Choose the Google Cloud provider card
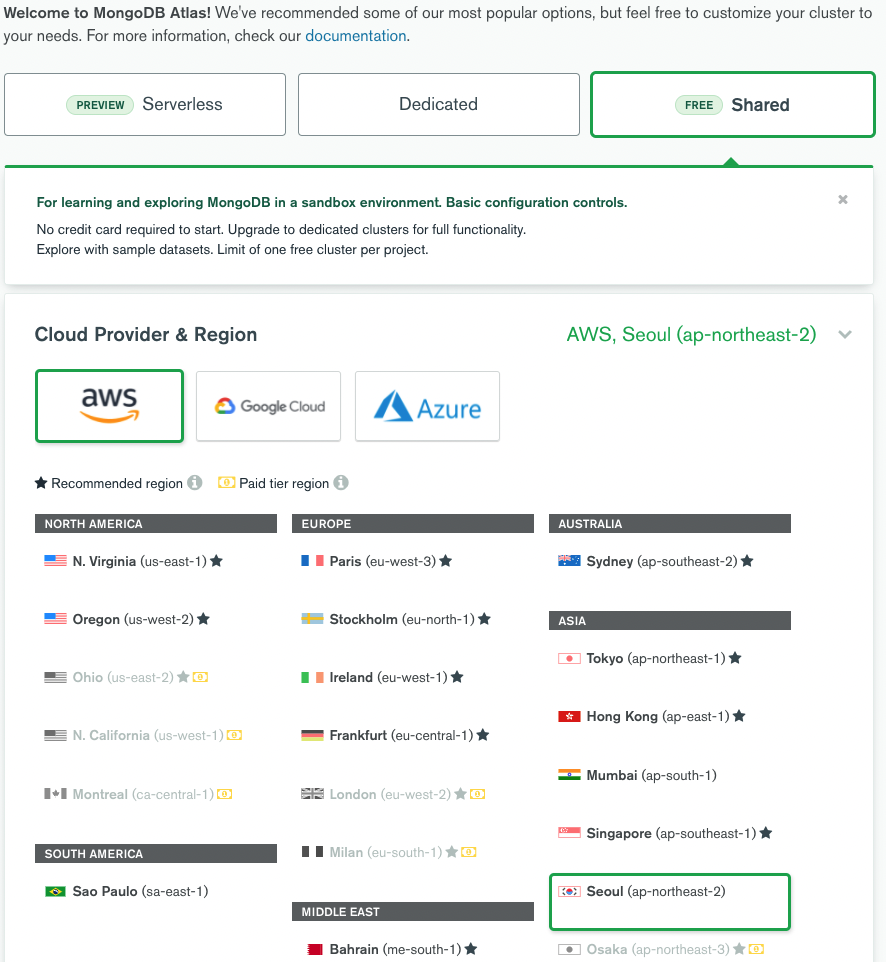 click(268, 406)
